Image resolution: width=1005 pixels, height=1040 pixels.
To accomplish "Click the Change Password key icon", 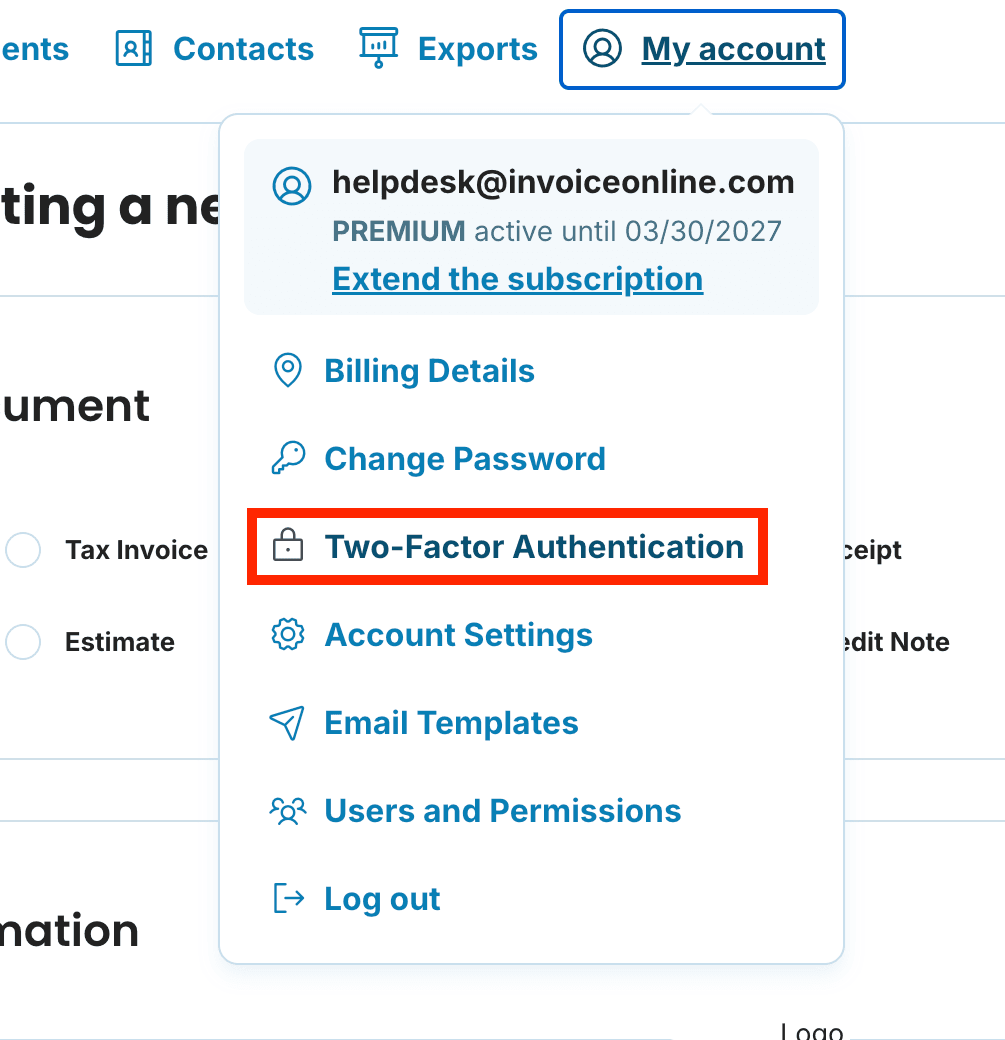I will click(288, 459).
